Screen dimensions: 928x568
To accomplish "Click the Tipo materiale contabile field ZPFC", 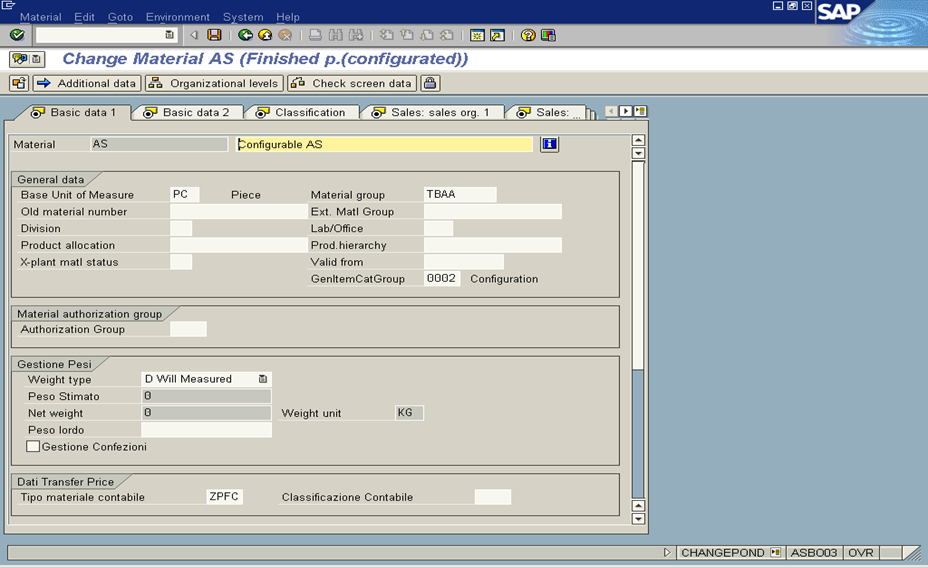I will coord(224,497).
